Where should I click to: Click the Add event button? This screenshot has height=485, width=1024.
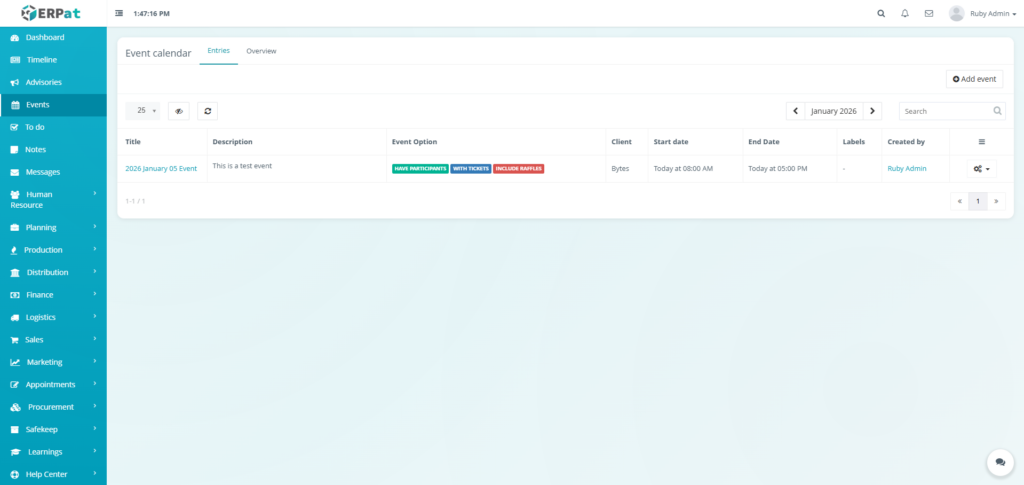pos(974,78)
